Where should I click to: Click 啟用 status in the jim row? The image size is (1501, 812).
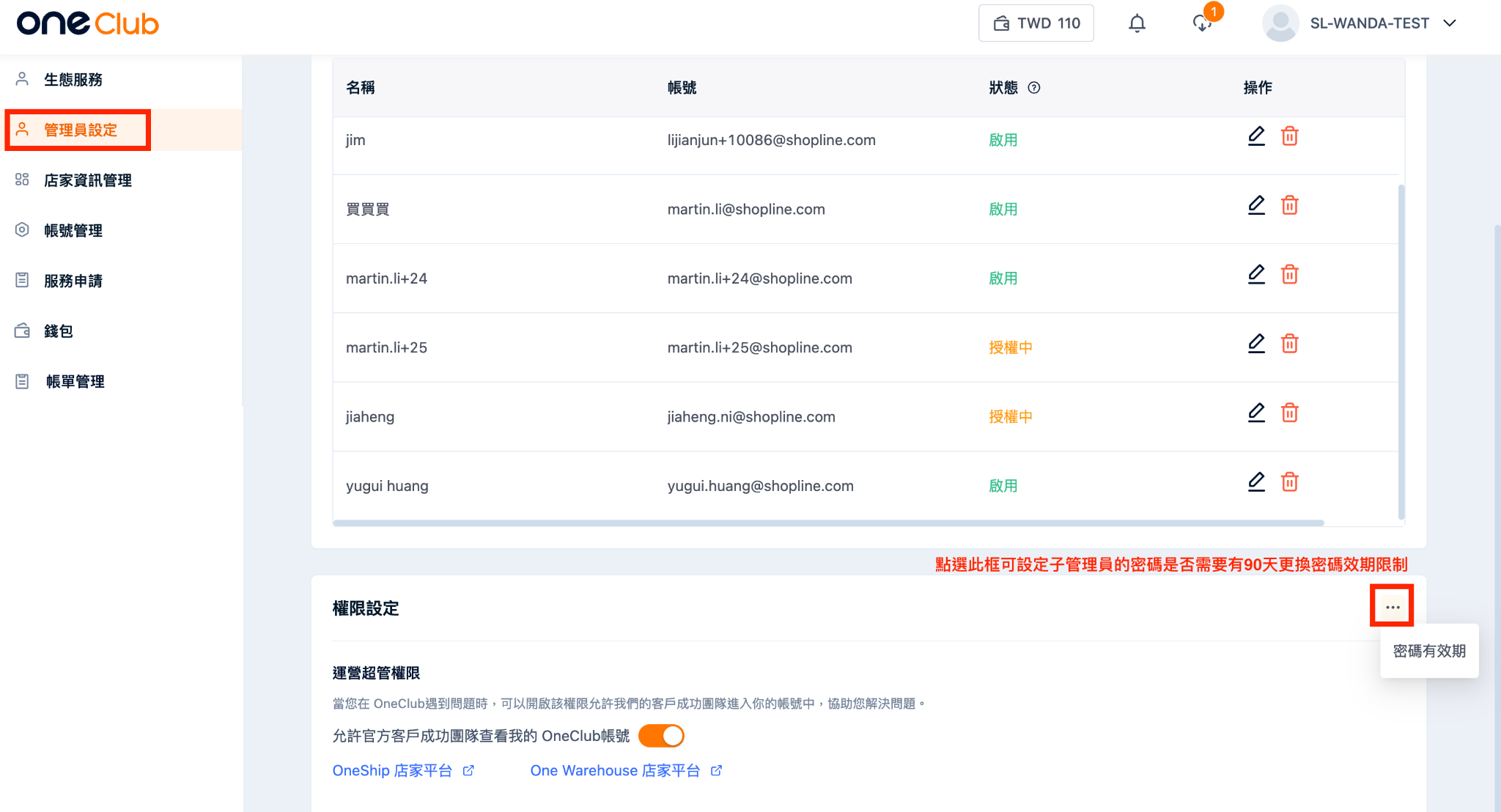pyautogui.click(x=1003, y=140)
